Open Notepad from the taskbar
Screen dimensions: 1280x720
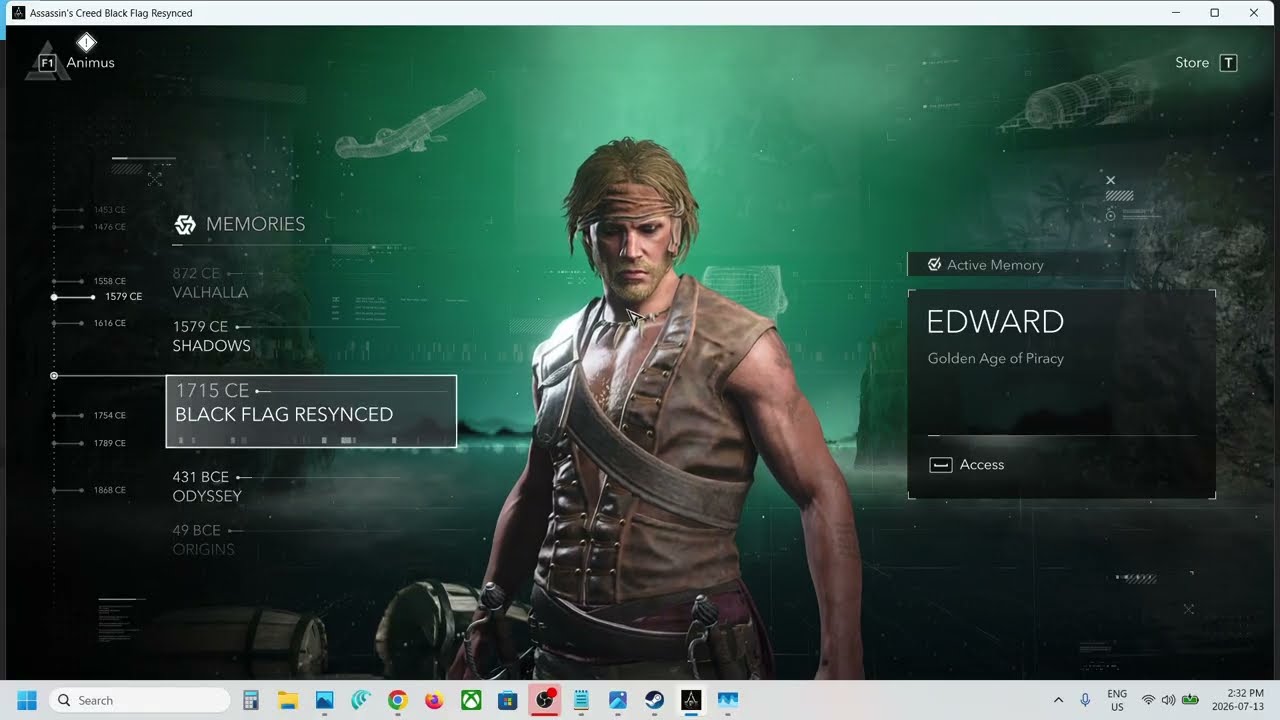click(581, 700)
